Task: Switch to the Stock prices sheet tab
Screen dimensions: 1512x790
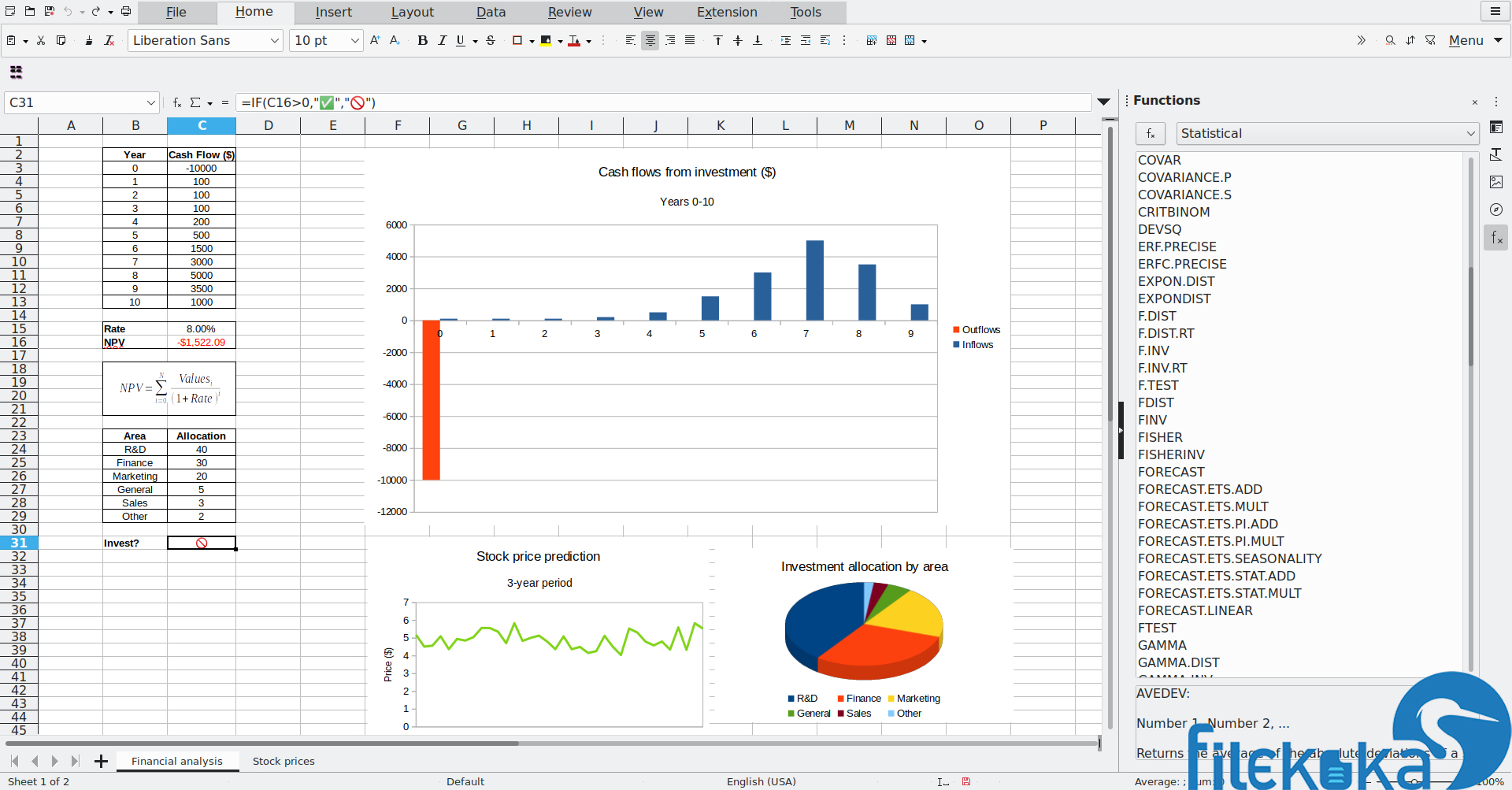Action: point(283,761)
